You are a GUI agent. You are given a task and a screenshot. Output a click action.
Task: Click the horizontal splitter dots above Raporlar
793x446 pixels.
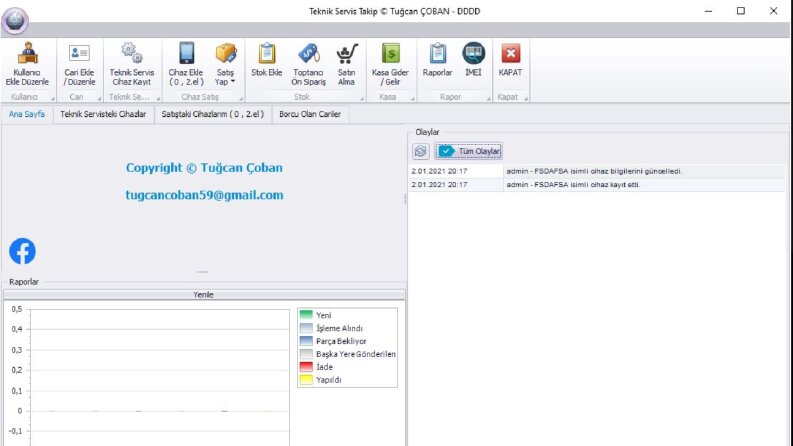[202, 272]
